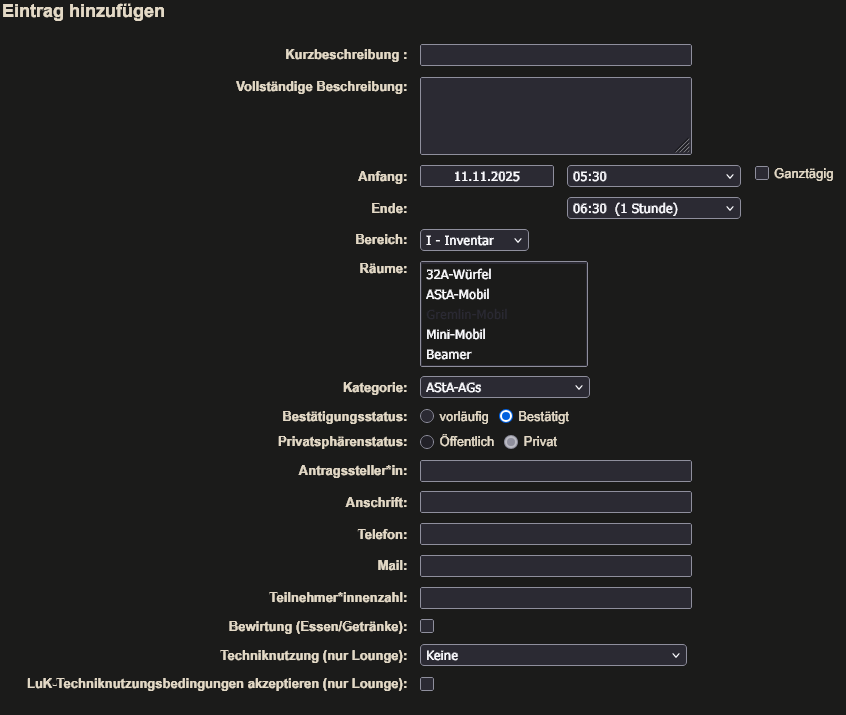
Task: Choose Öffentlich privacy status
Action: (427, 441)
